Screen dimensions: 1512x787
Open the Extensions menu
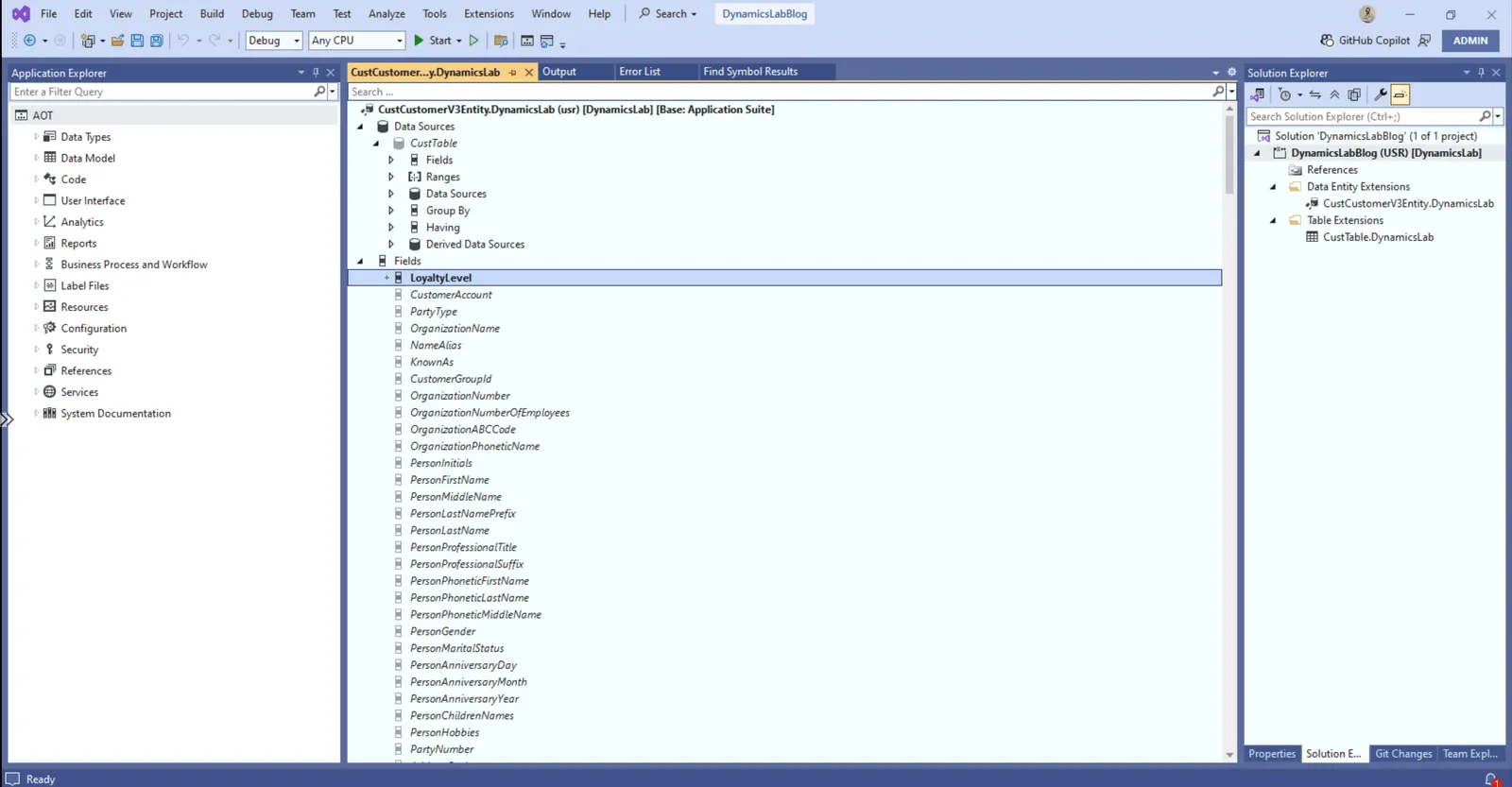tap(489, 14)
